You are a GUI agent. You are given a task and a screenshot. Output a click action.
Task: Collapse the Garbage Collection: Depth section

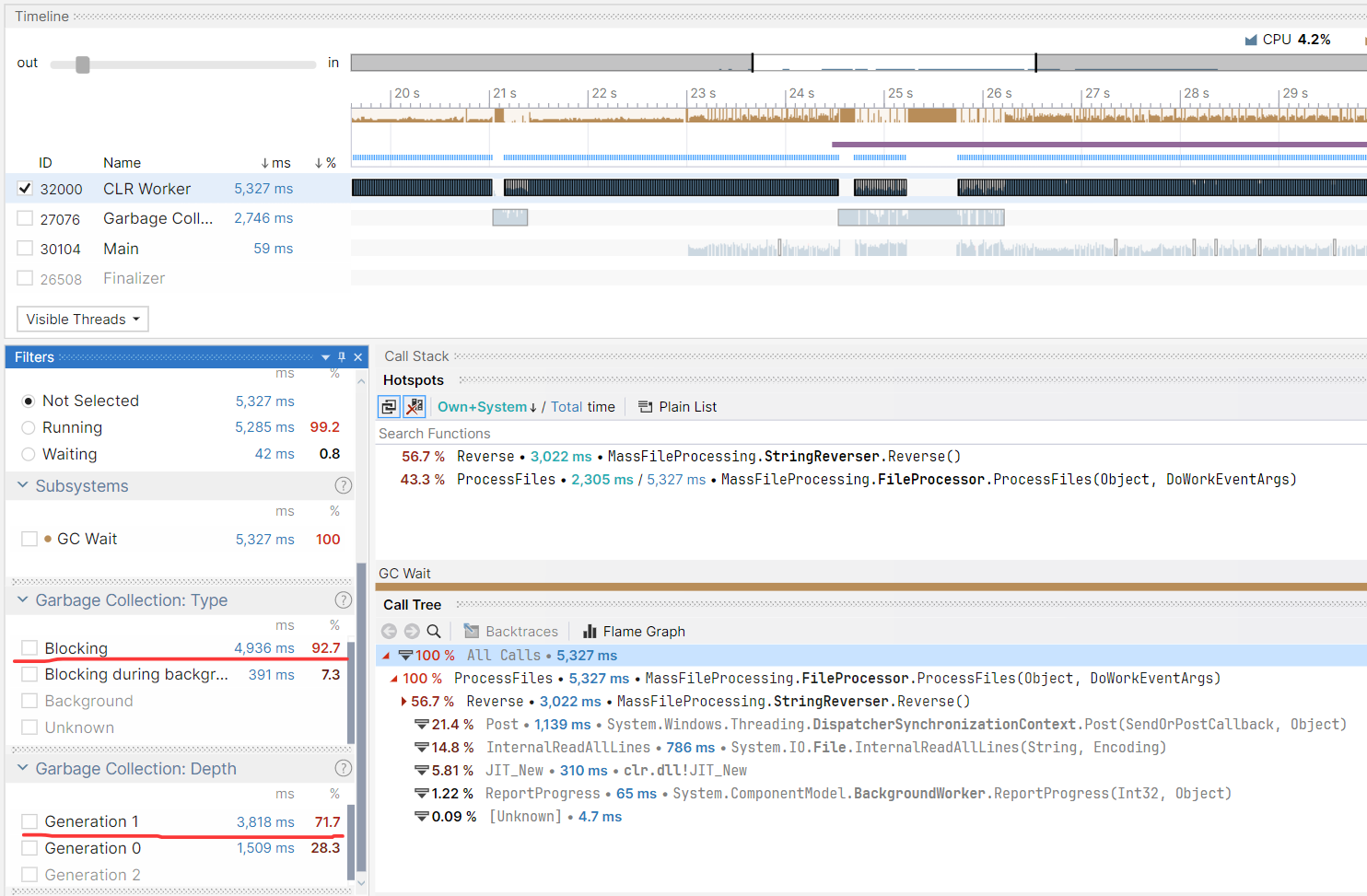click(23, 768)
